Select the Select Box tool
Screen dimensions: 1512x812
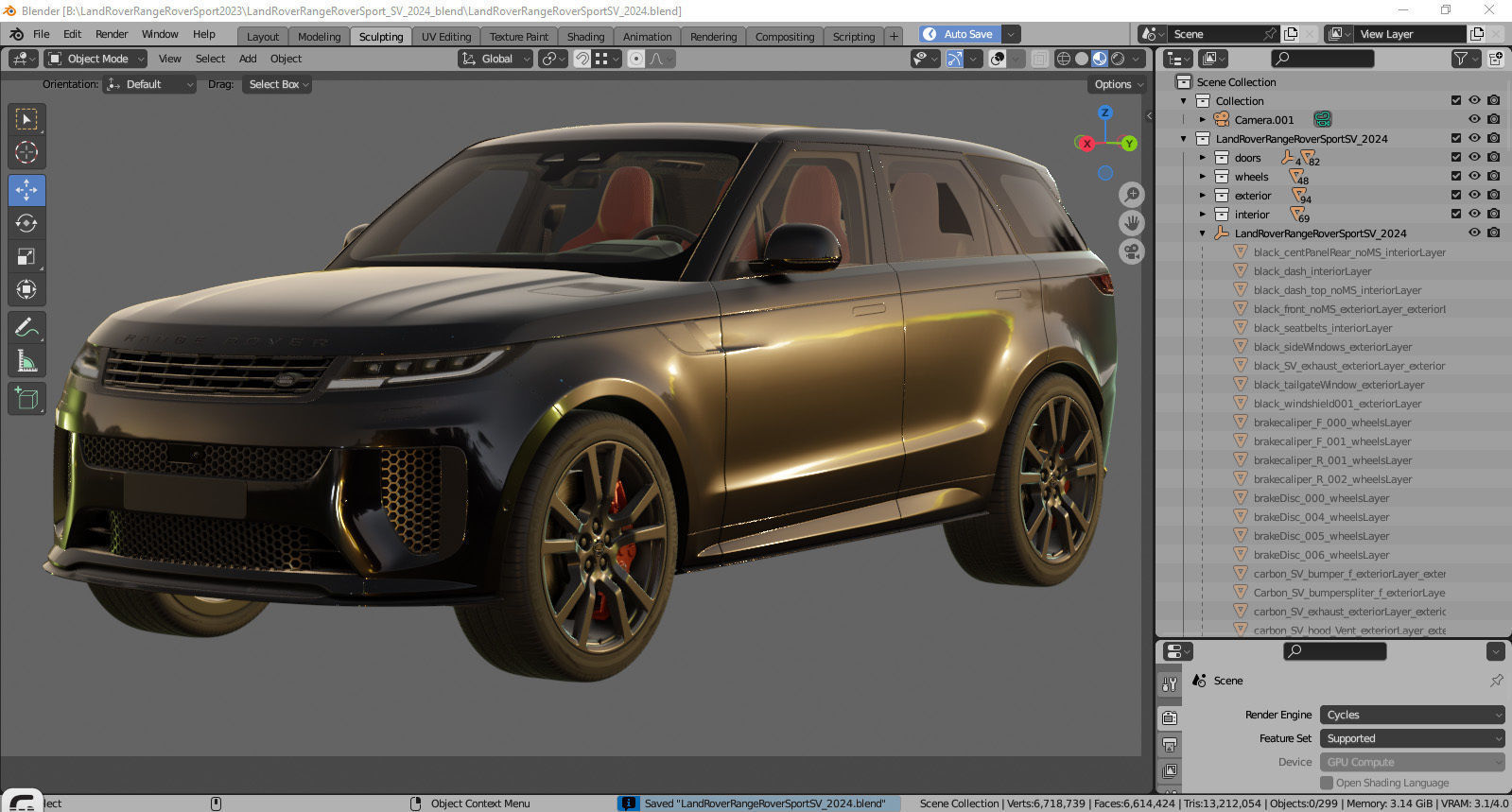pos(26,119)
